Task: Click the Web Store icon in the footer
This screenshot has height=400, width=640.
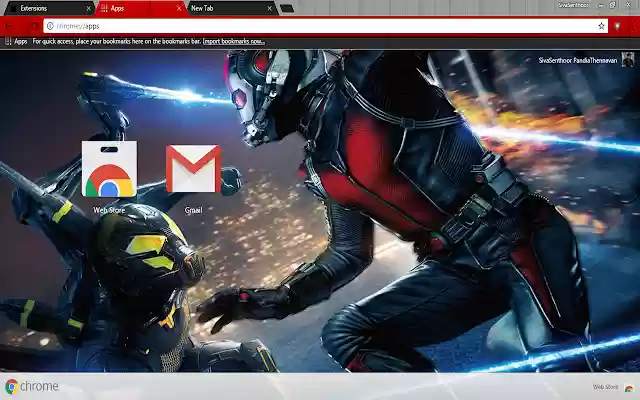Action: point(629,387)
